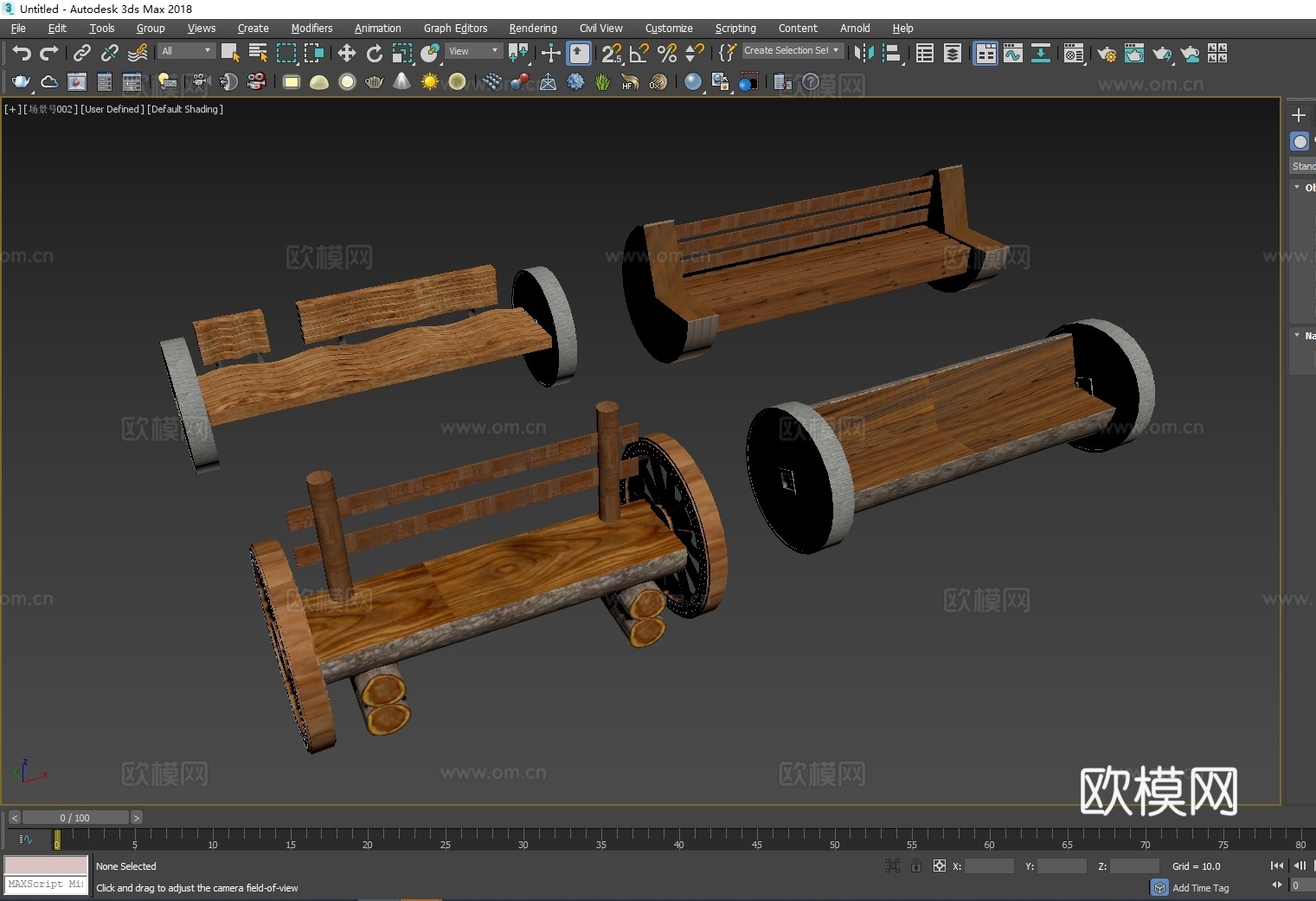This screenshot has width=1316, height=901.
Task: Open the Edit menu
Action: pyautogui.click(x=57, y=29)
